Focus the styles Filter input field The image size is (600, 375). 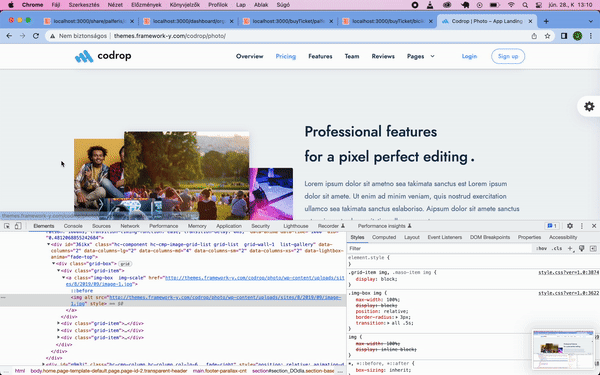tap(440, 248)
